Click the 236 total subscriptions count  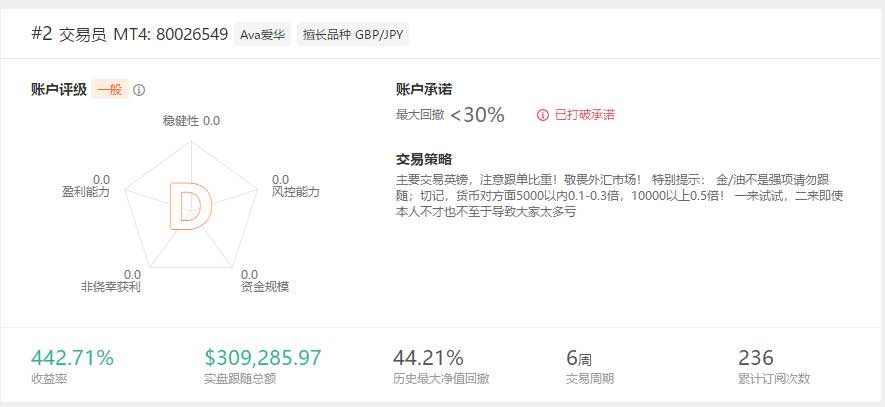[756, 357]
